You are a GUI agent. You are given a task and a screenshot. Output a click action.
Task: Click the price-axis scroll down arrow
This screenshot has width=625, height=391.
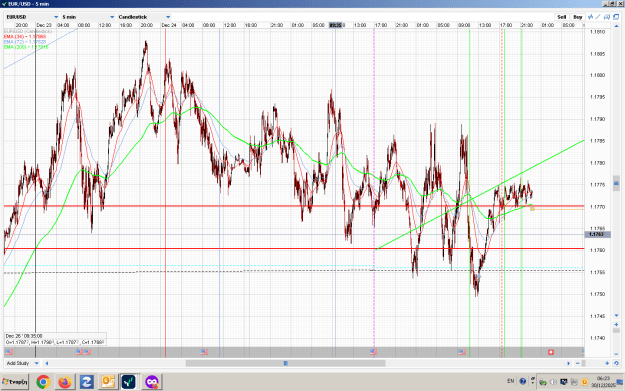(x=616, y=315)
